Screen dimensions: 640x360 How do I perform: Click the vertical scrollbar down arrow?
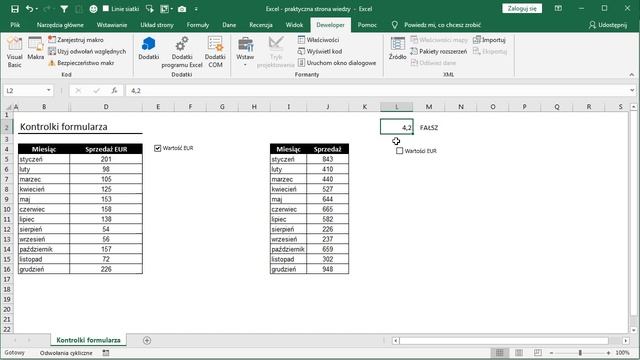tap(633, 330)
